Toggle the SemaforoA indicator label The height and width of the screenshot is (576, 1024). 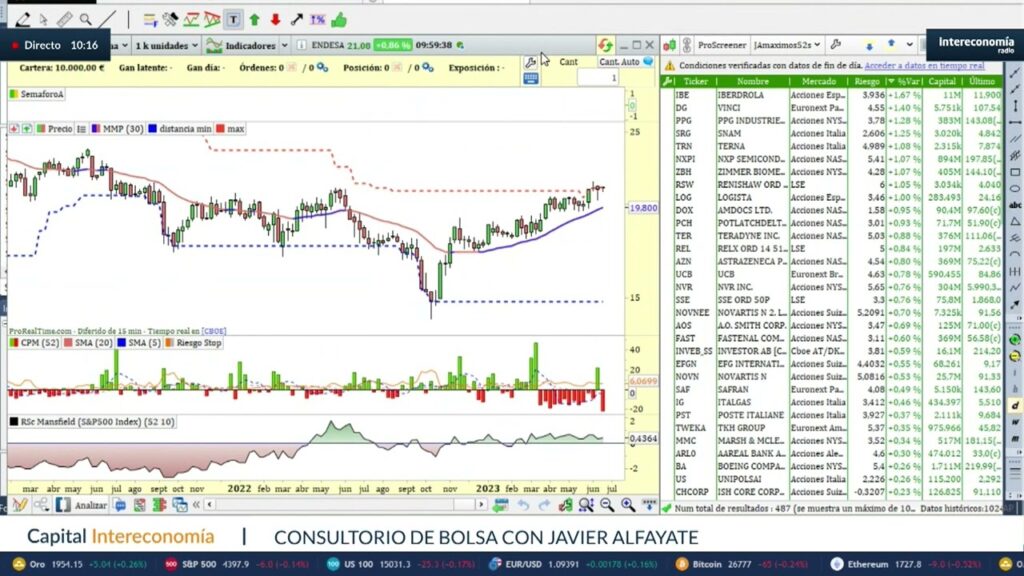point(37,94)
